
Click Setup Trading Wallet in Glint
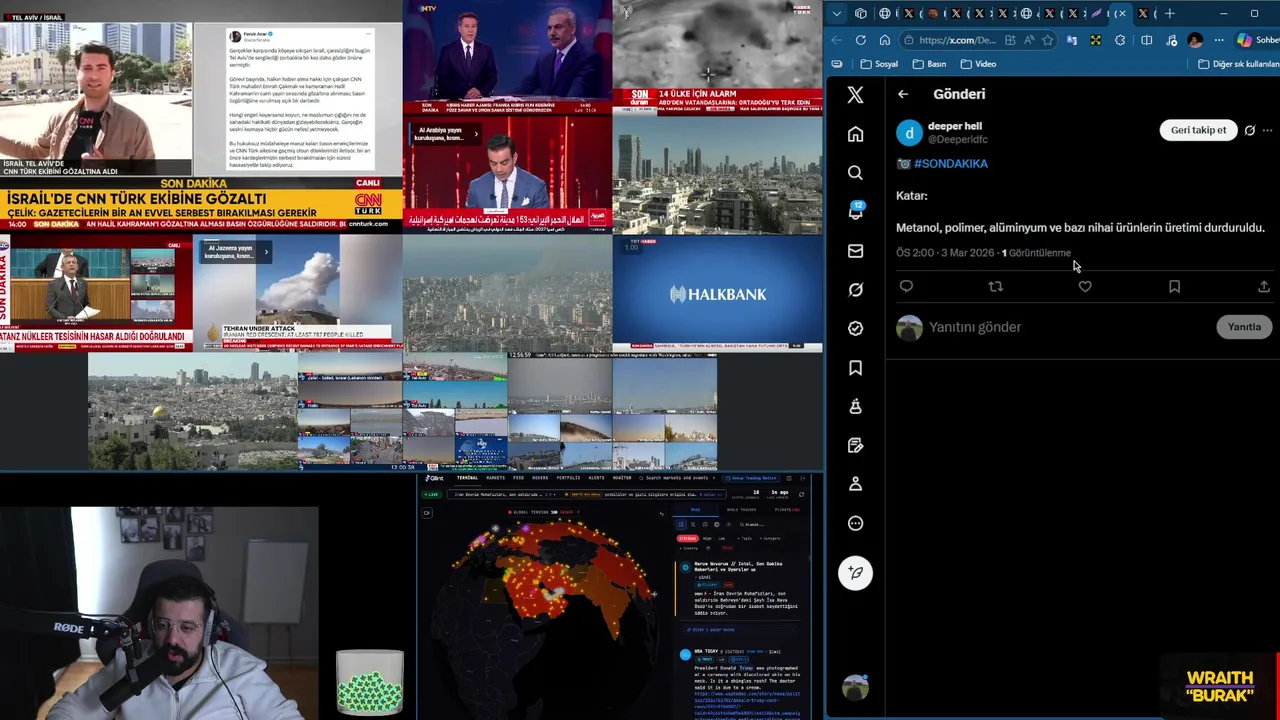click(x=751, y=478)
